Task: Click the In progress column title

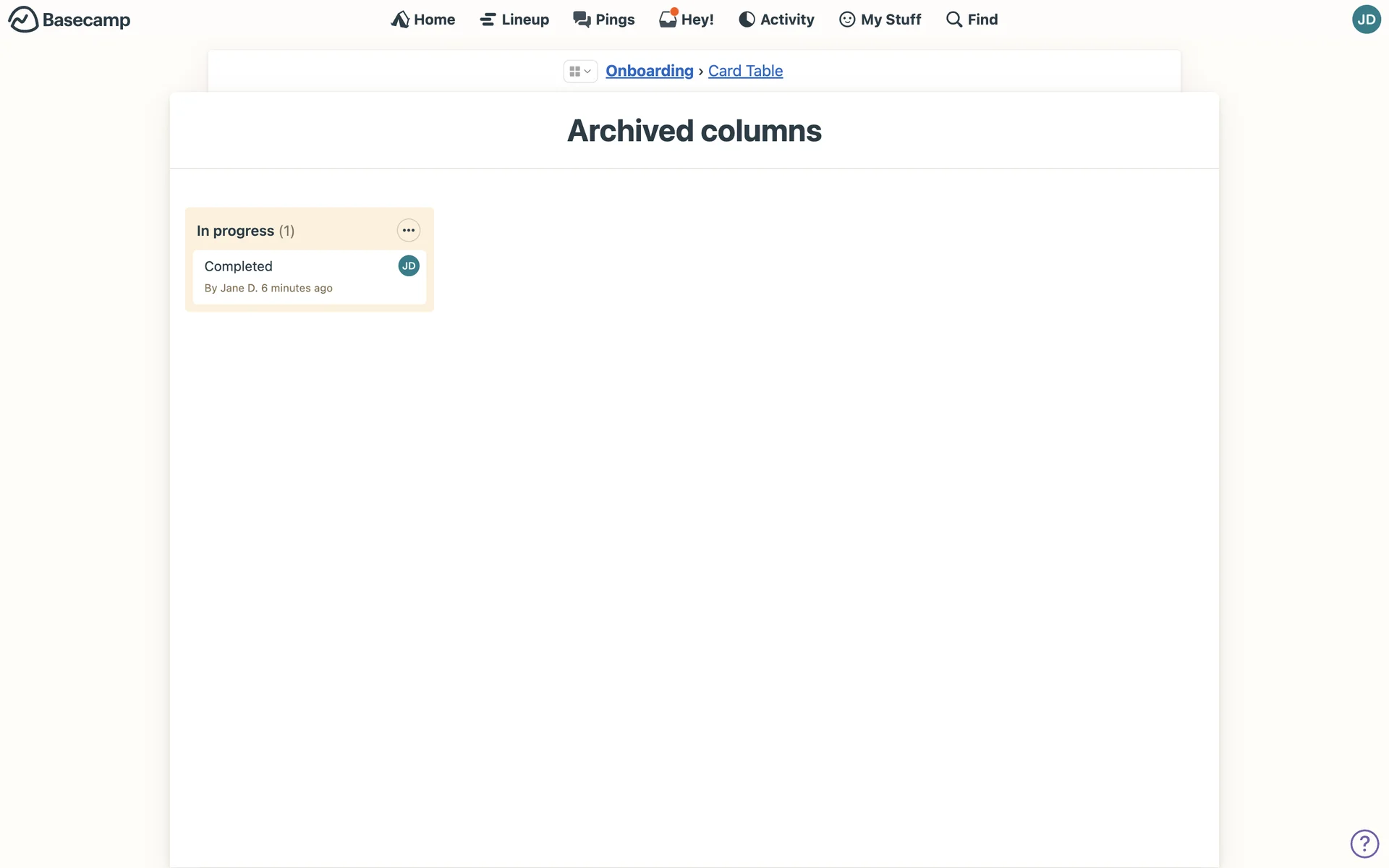Action: tap(235, 231)
